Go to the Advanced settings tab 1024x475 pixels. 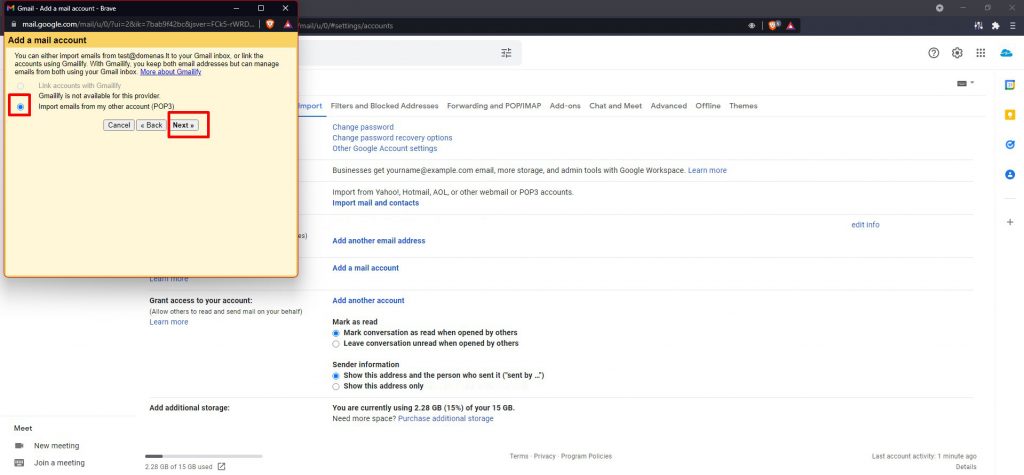(669, 106)
